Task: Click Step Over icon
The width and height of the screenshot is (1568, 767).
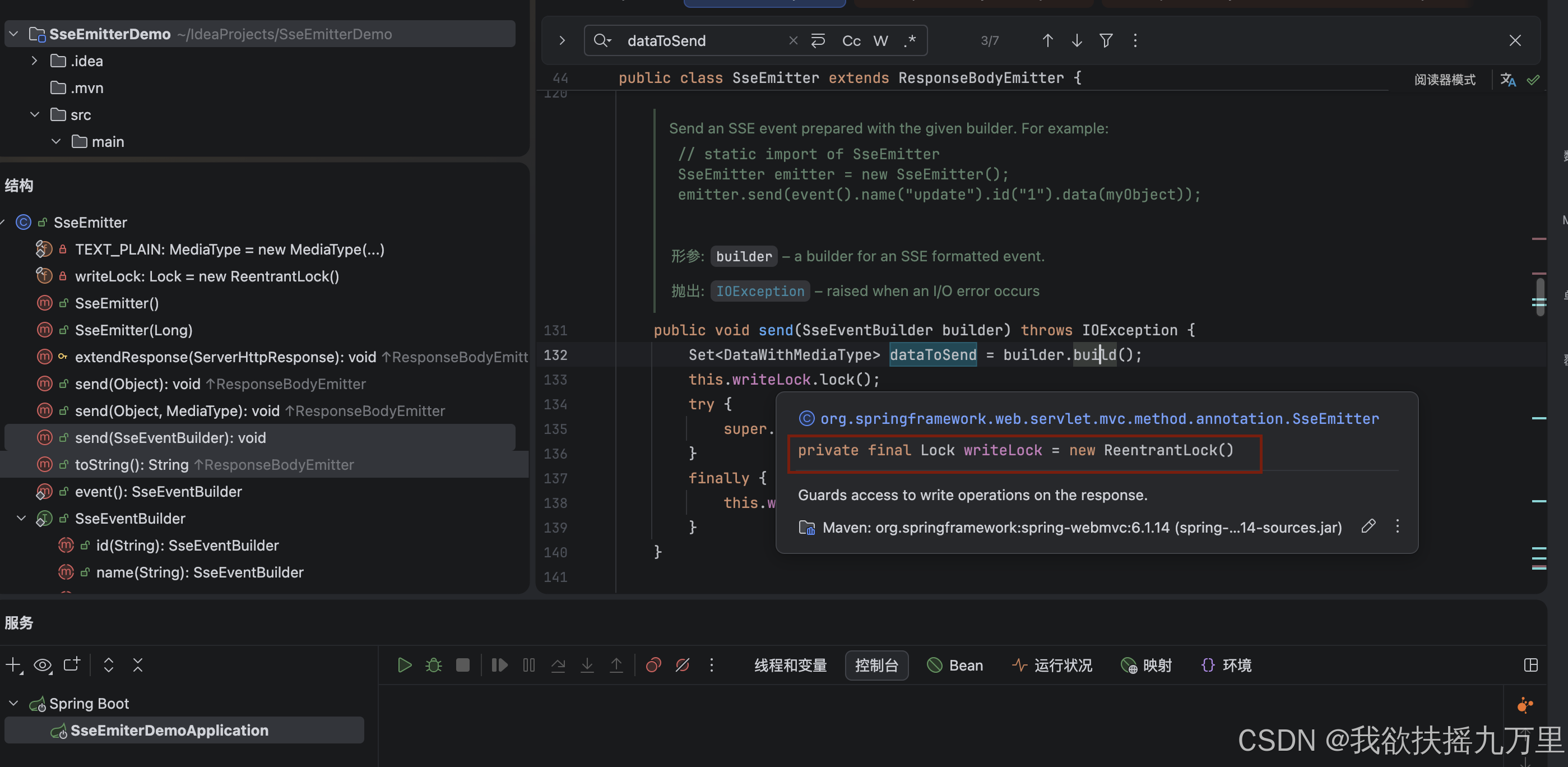Action: [558, 664]
